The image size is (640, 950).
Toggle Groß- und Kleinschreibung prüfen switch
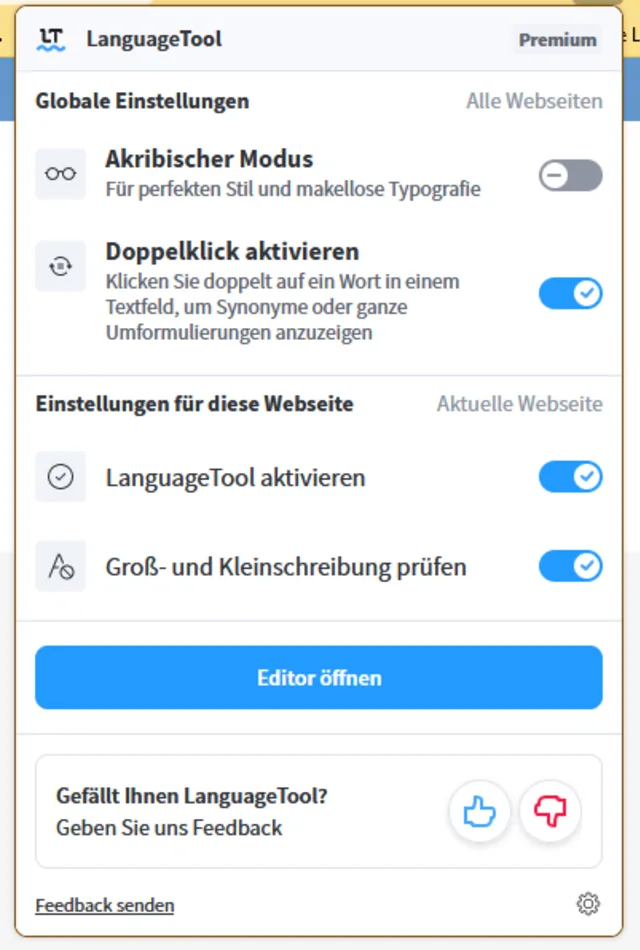[x=570, y=567]
